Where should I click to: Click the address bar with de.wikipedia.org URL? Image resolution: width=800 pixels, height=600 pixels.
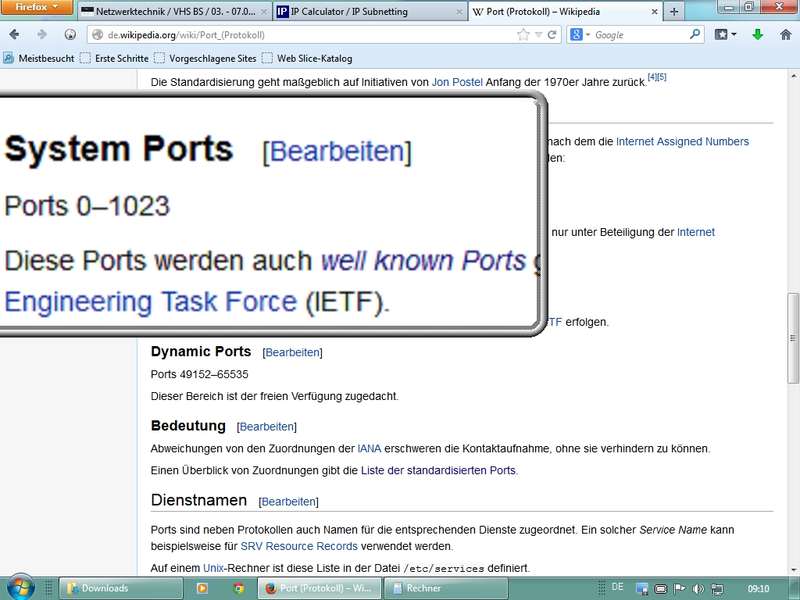point(306,35)
